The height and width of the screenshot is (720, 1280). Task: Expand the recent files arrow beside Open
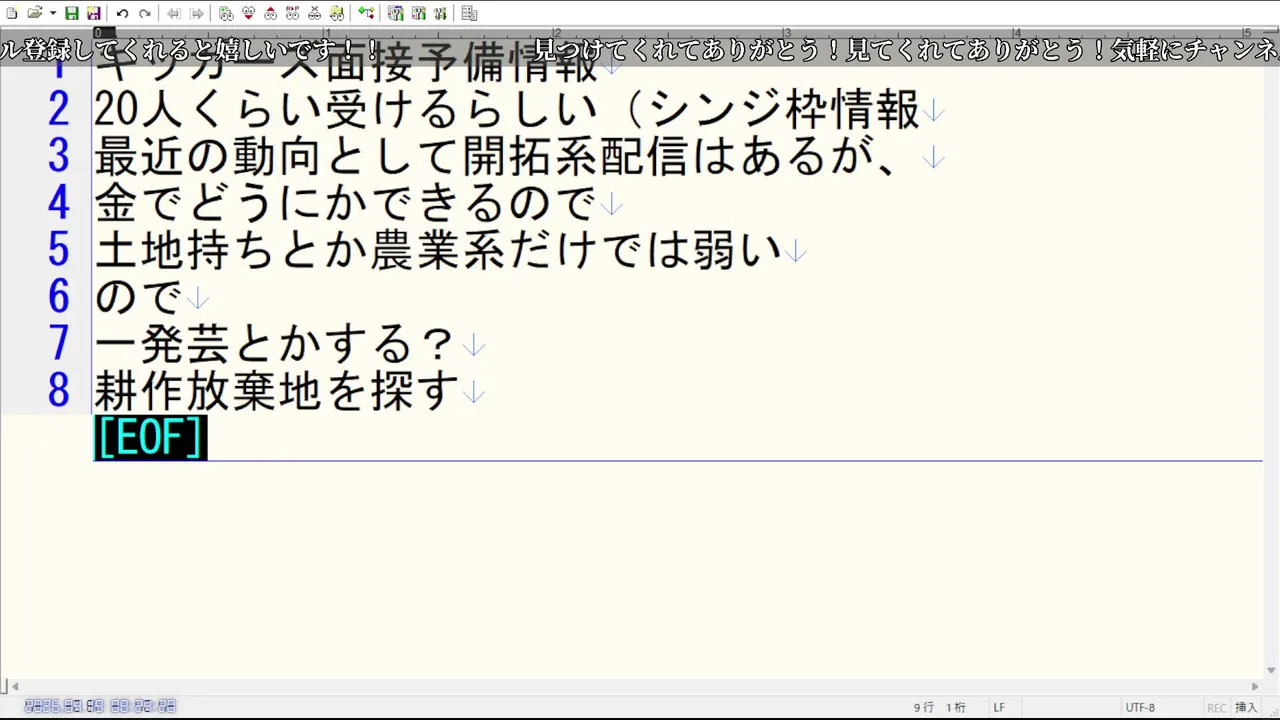coord(53,13)
